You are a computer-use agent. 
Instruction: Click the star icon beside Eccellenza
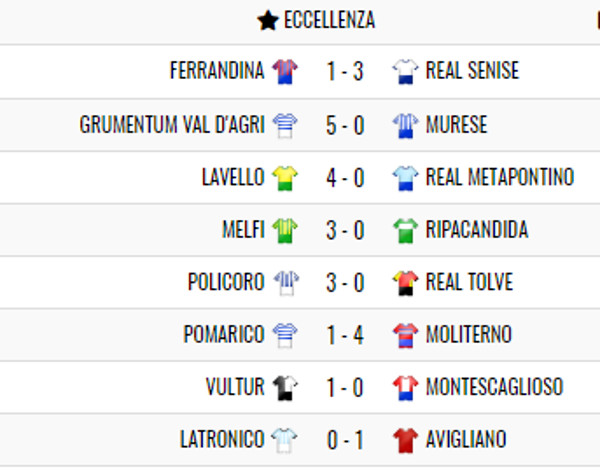coord(268,20)
